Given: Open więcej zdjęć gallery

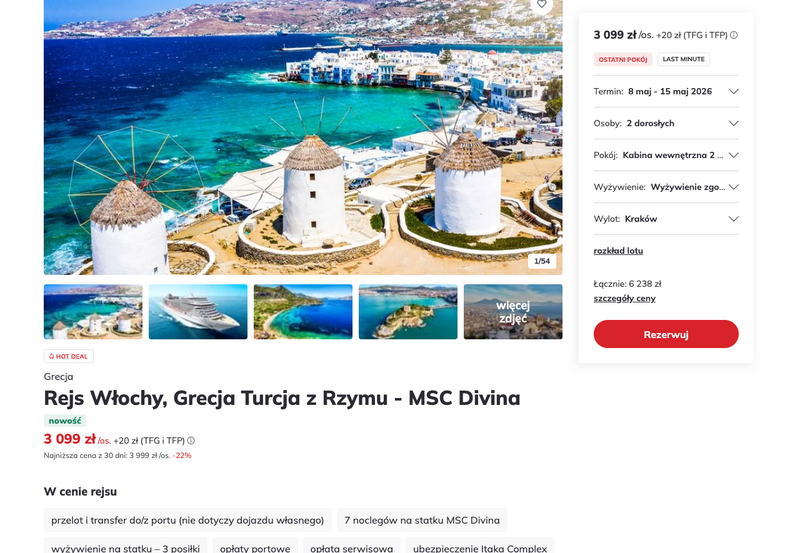Looking at the screenshot, I should [513, 312].
